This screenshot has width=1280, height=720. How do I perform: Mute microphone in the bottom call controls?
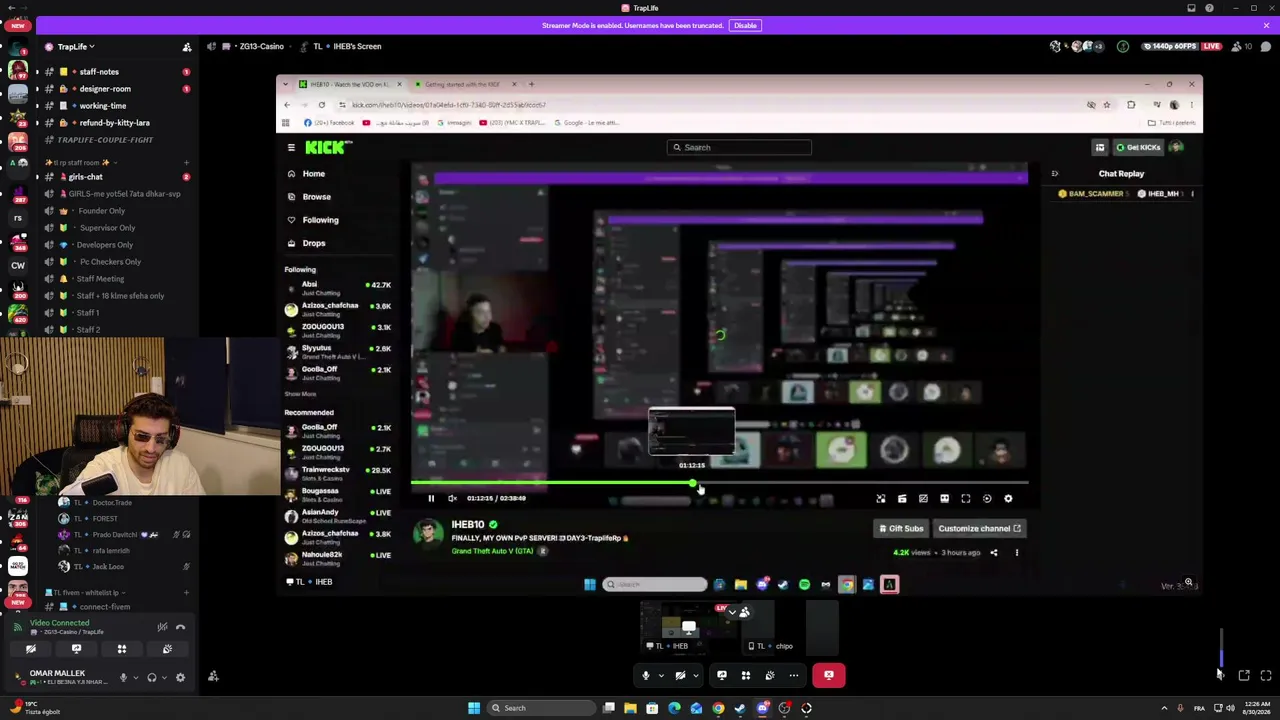[x=646, y=675]
